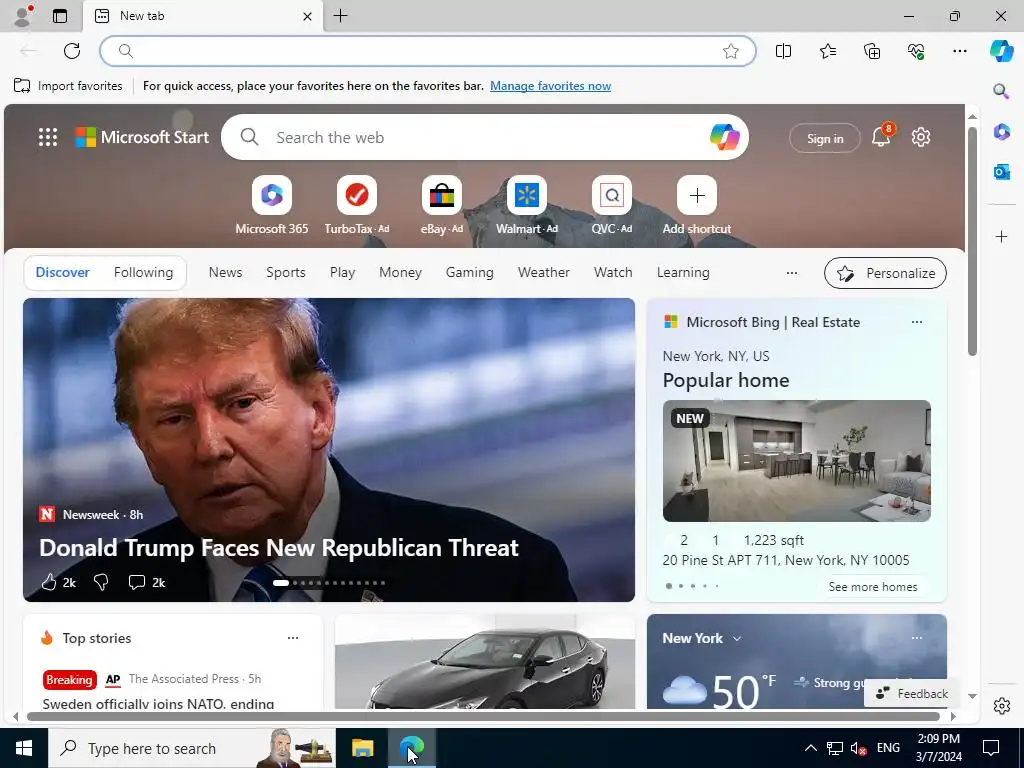Viewport: 1024px width, 768px height.
Task: Open the Edge profile icon
Action: 24,16
